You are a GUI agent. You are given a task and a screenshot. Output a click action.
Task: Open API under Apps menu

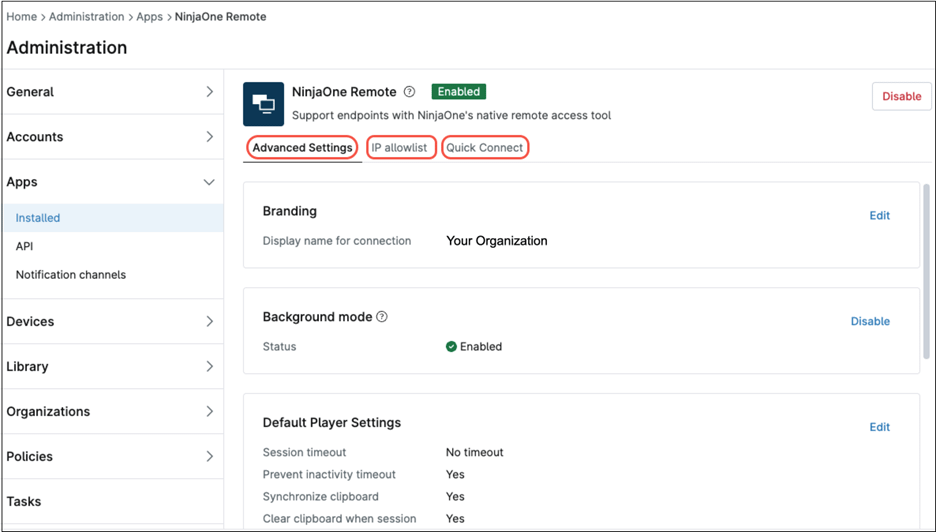pyautogui.click(x=25, y=246)
